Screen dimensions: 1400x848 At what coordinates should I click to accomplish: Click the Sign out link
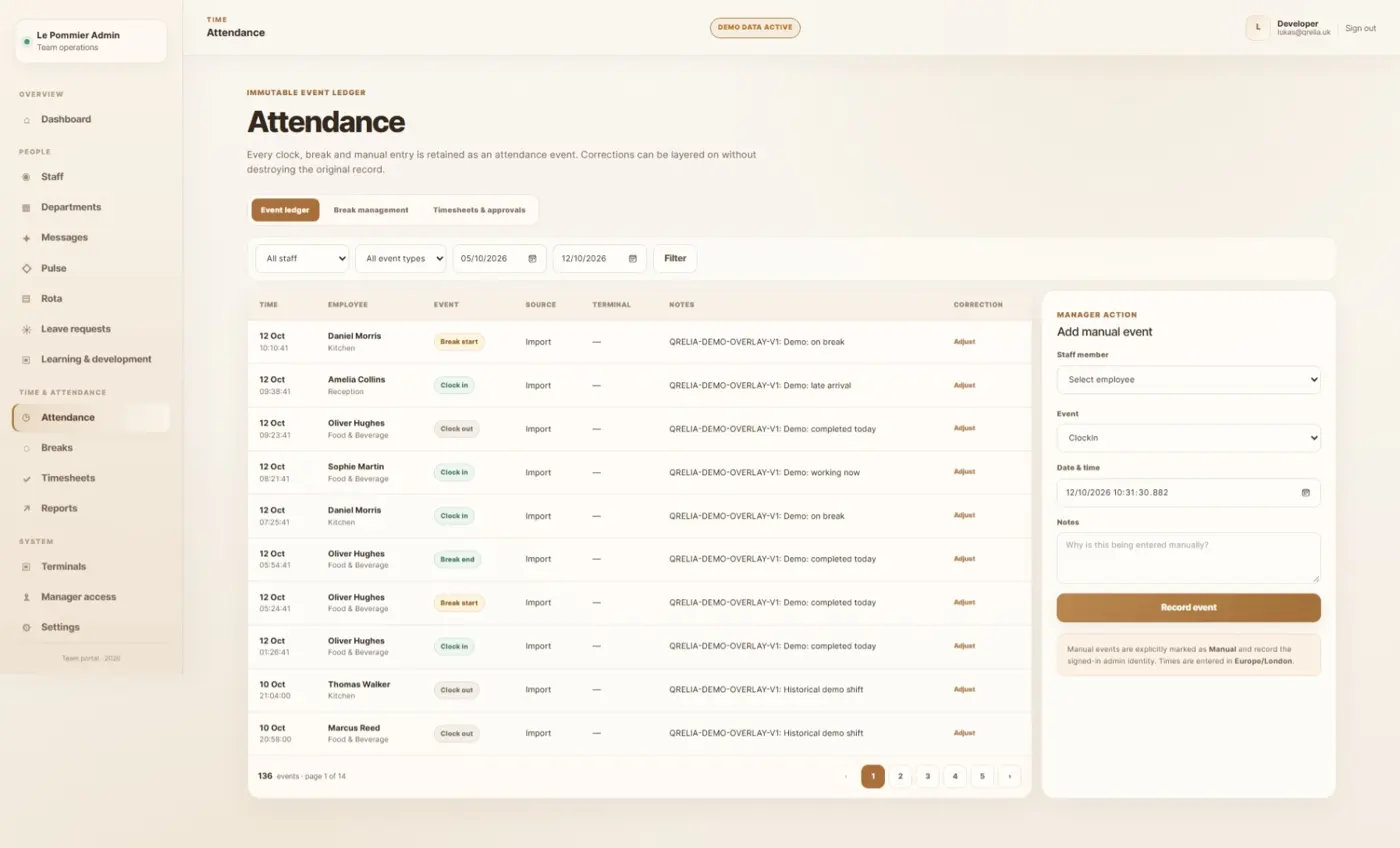(1360, 28)
